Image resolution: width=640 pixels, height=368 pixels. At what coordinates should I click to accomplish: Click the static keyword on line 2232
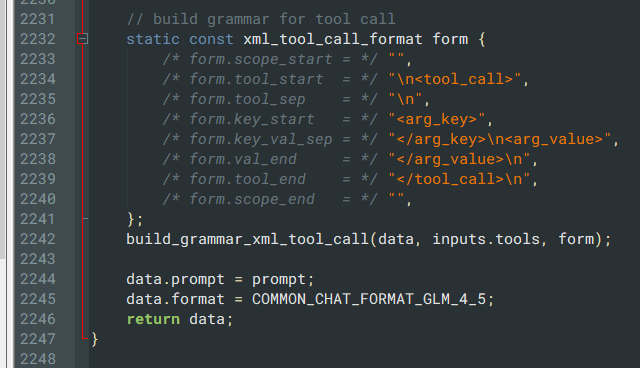(x=153, y=40)
